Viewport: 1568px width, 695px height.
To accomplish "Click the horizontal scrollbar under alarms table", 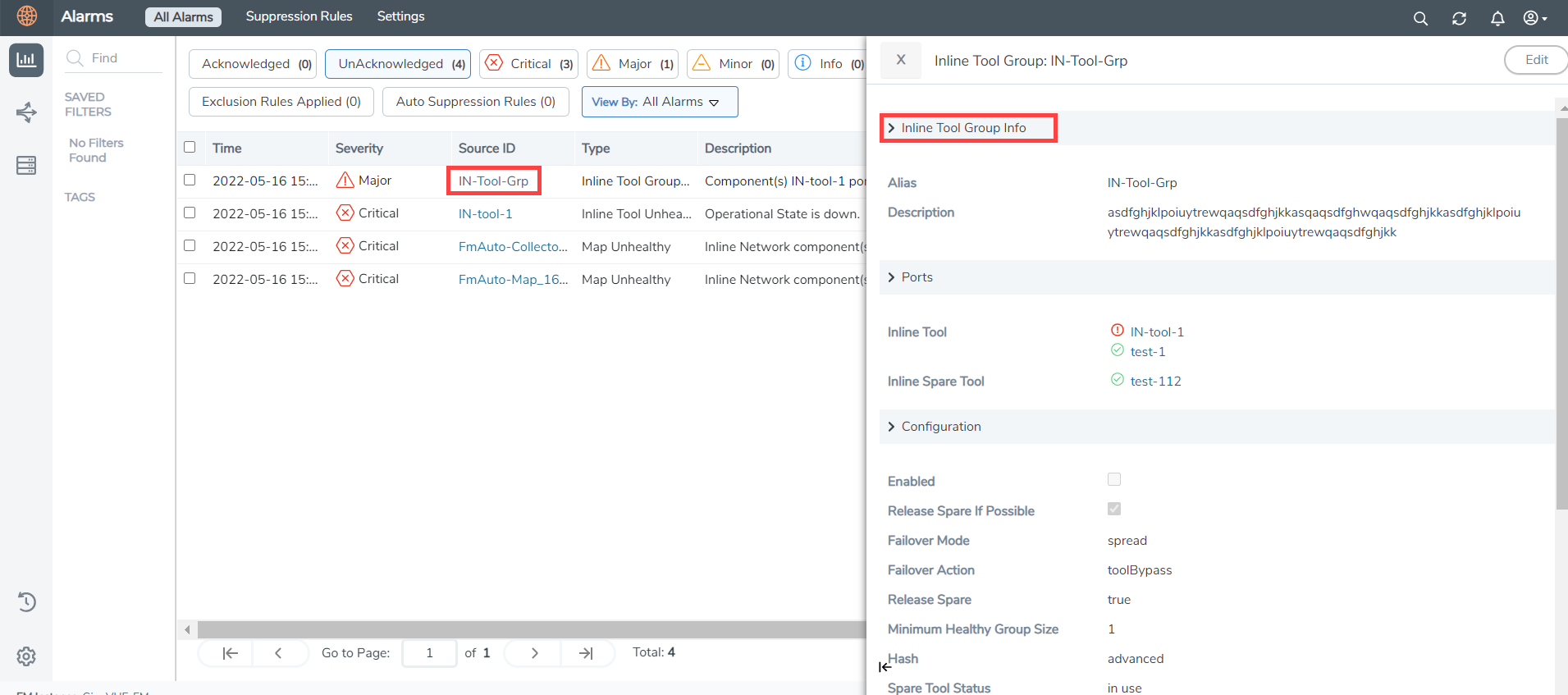I will click(525, 629).
